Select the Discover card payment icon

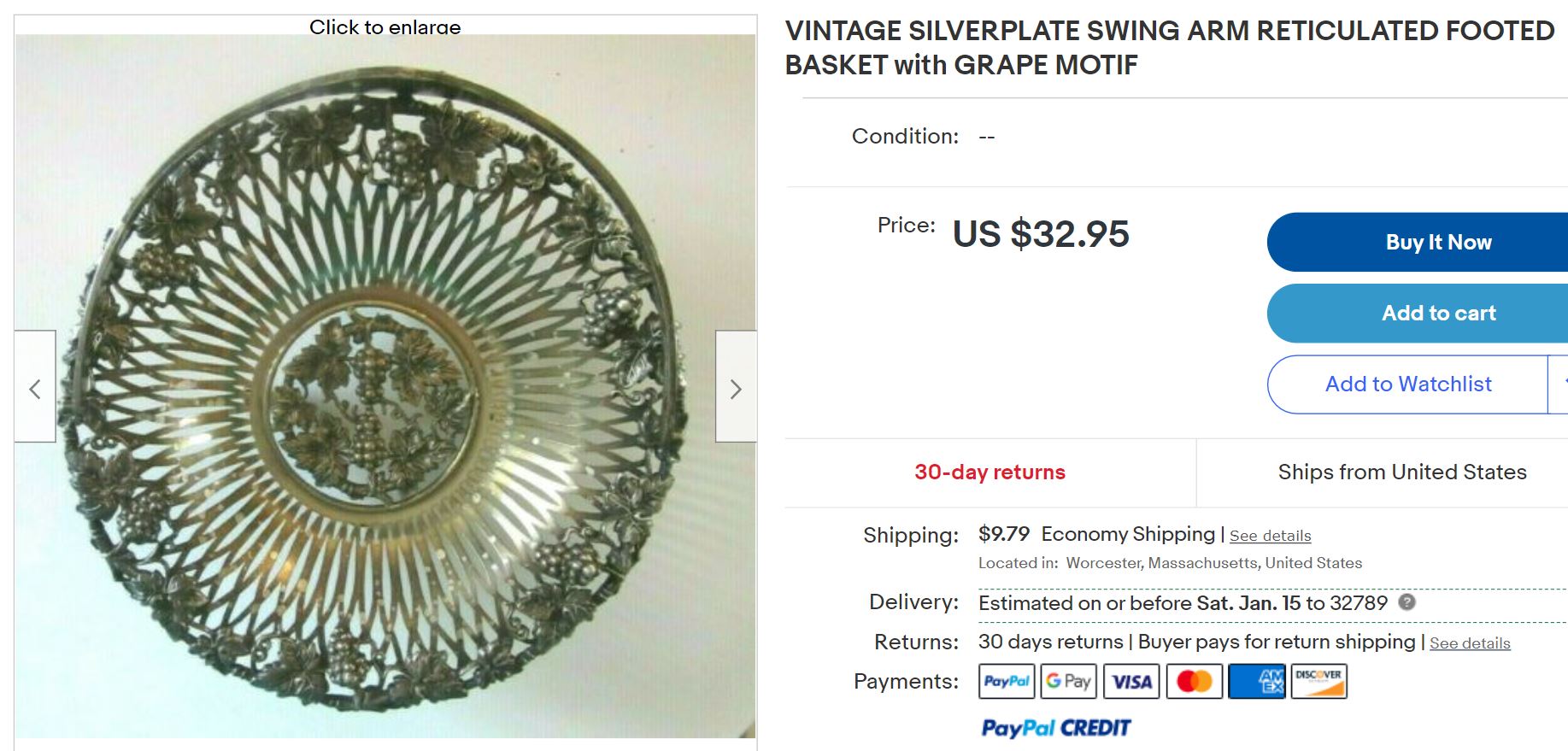coord(1318,681)
